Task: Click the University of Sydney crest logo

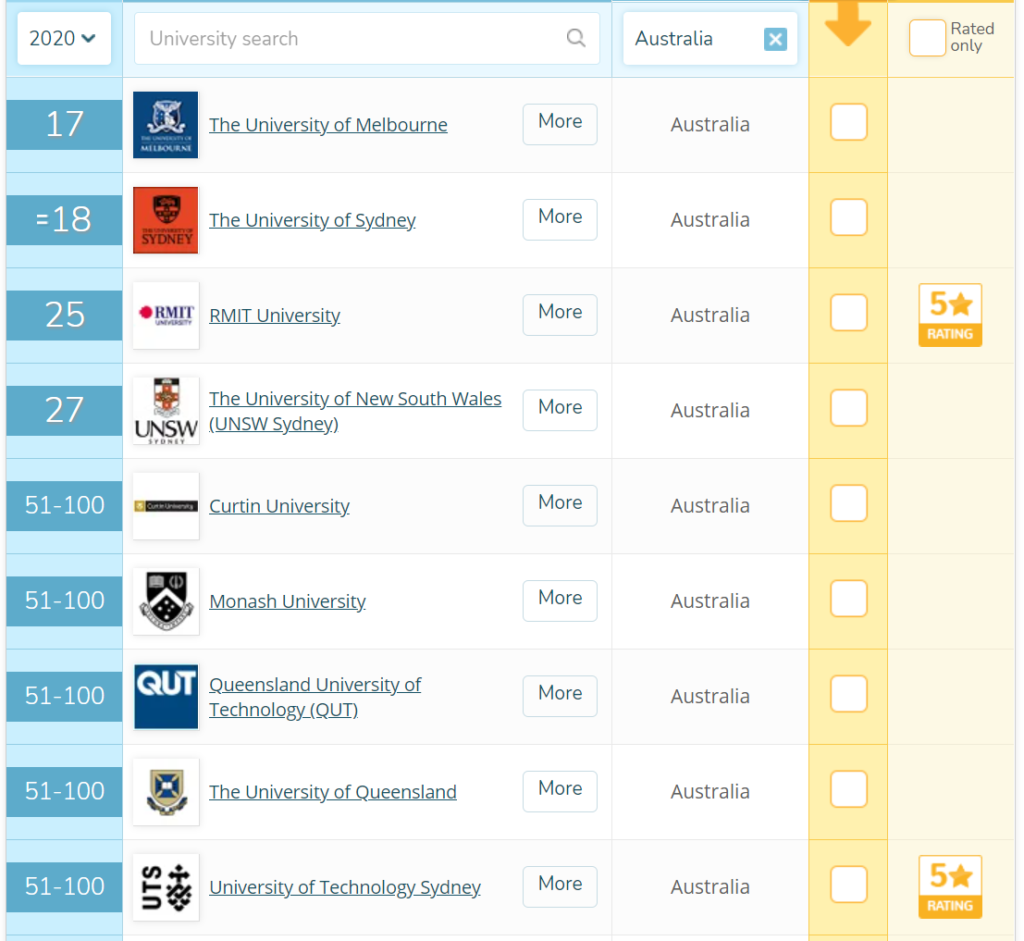Action: (165, 220)
